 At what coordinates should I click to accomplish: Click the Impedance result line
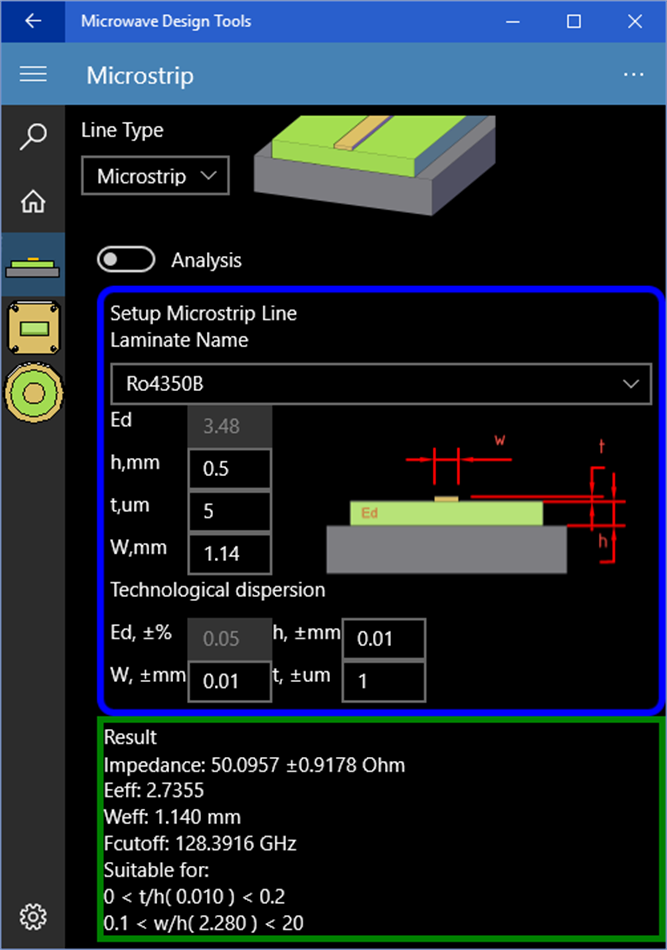tap(254, 765)
